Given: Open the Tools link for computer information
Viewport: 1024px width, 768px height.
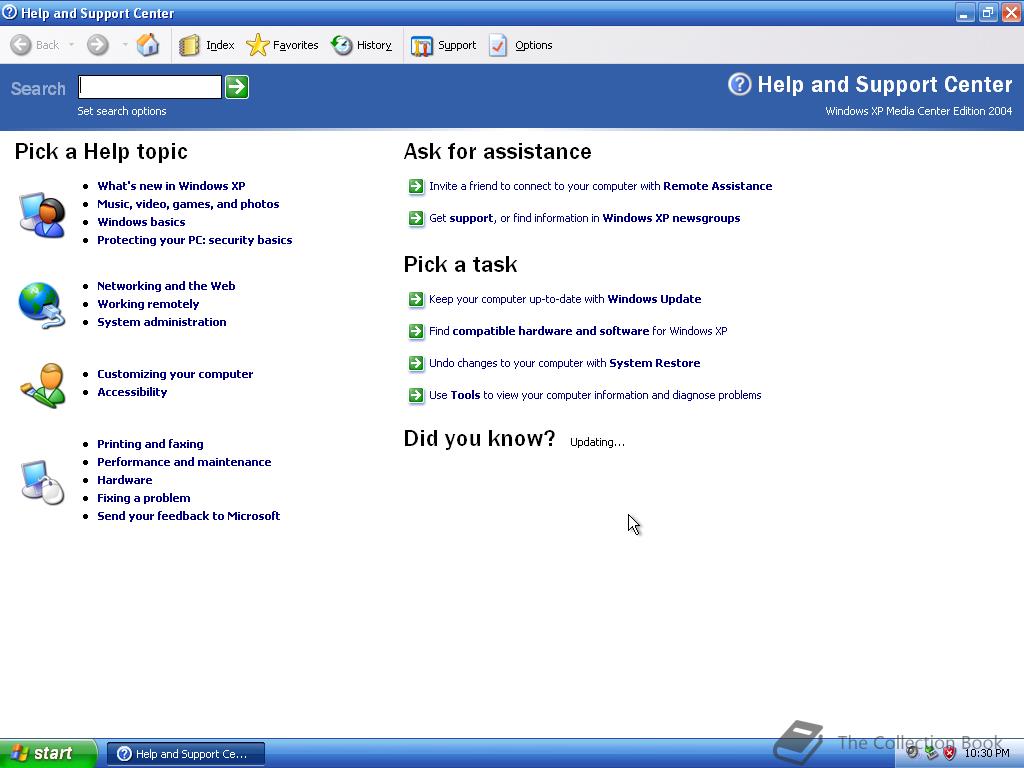Looking at the screenshot, I should point(465,395).
